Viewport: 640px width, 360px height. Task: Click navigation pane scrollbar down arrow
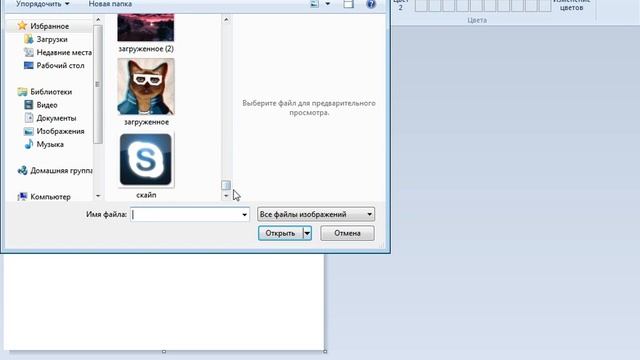click(x=98, y=196)
